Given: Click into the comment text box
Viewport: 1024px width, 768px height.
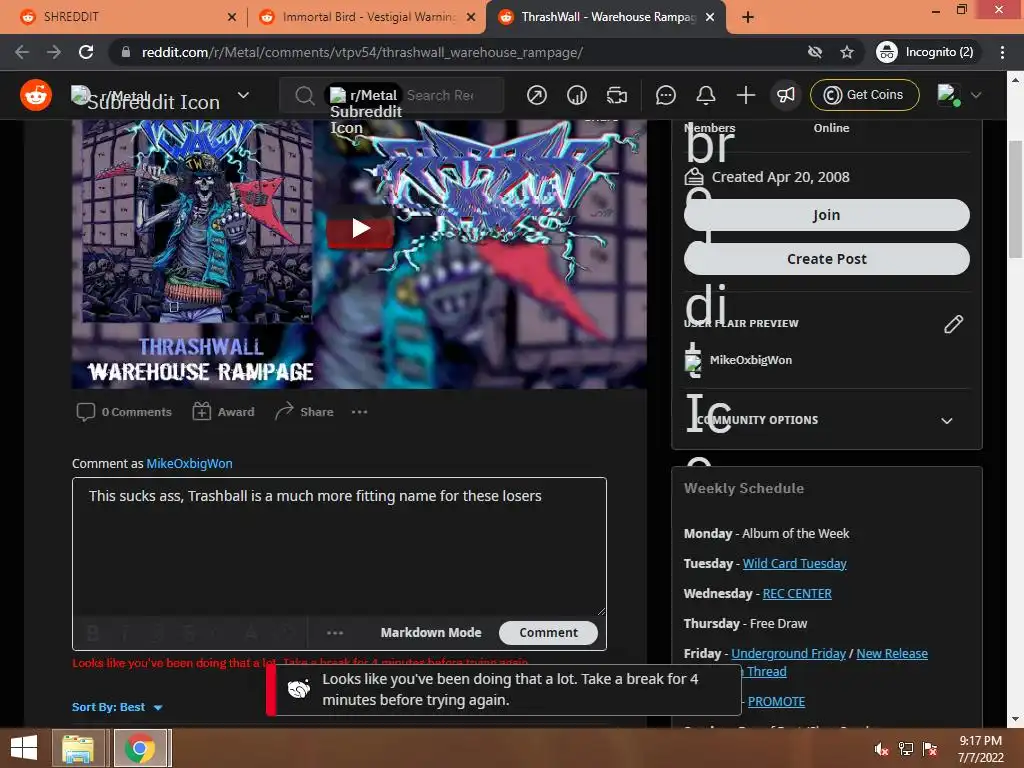Looking at the screenshot, I should (339, 547).
